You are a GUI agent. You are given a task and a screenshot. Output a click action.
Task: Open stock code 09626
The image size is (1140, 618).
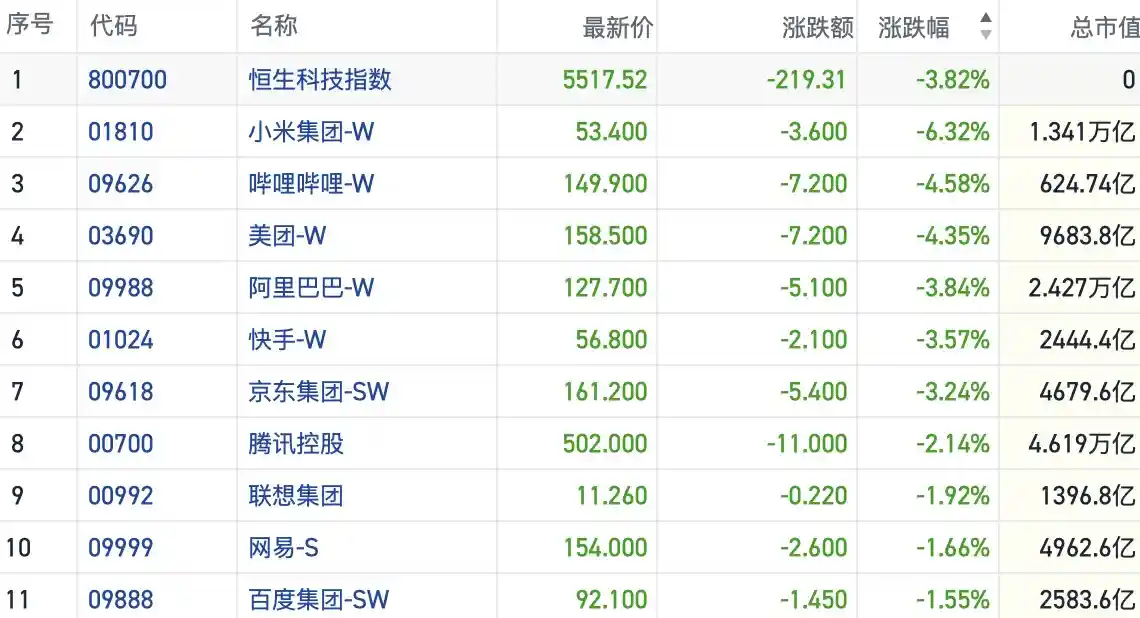point(121,184)
